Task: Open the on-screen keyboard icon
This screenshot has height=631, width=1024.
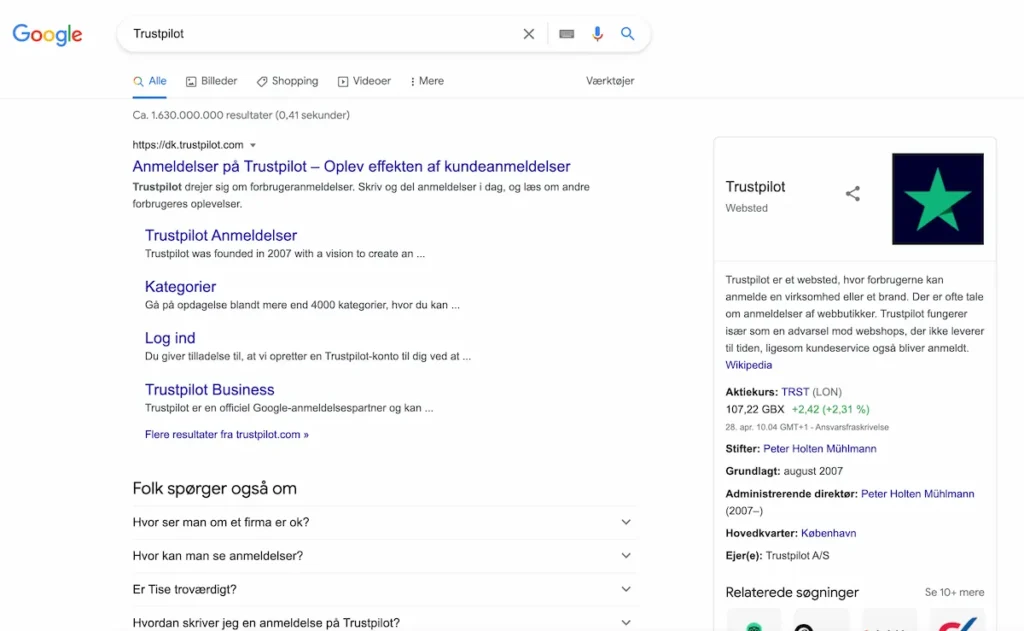Action: click(566, 34)
